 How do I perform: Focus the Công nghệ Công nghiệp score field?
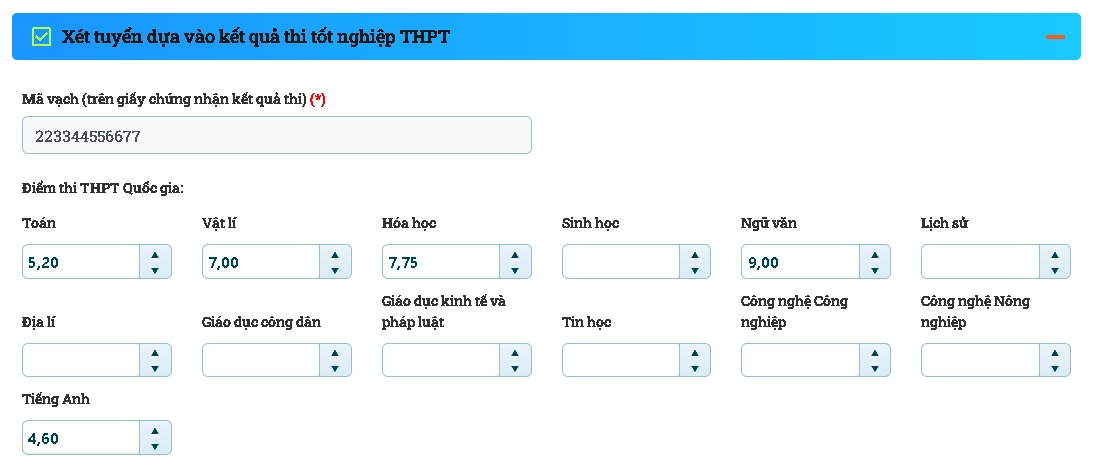799,360
